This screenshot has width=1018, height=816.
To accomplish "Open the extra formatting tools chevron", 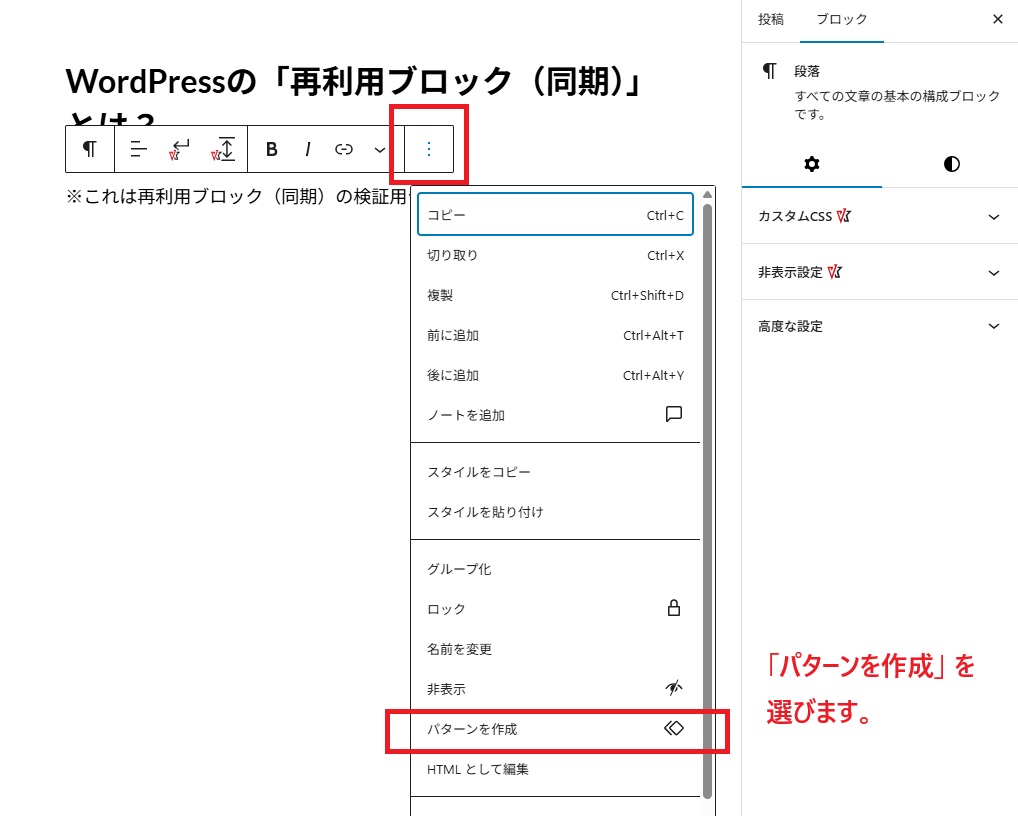I will (x=378, y=149).
